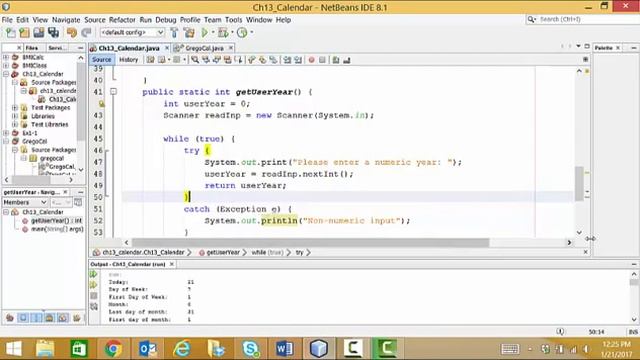Image resolution: width=640 pixels, height=360 pixels.
Task: Close the Ch13_Calendar.java tab
Action: [167, 48]
